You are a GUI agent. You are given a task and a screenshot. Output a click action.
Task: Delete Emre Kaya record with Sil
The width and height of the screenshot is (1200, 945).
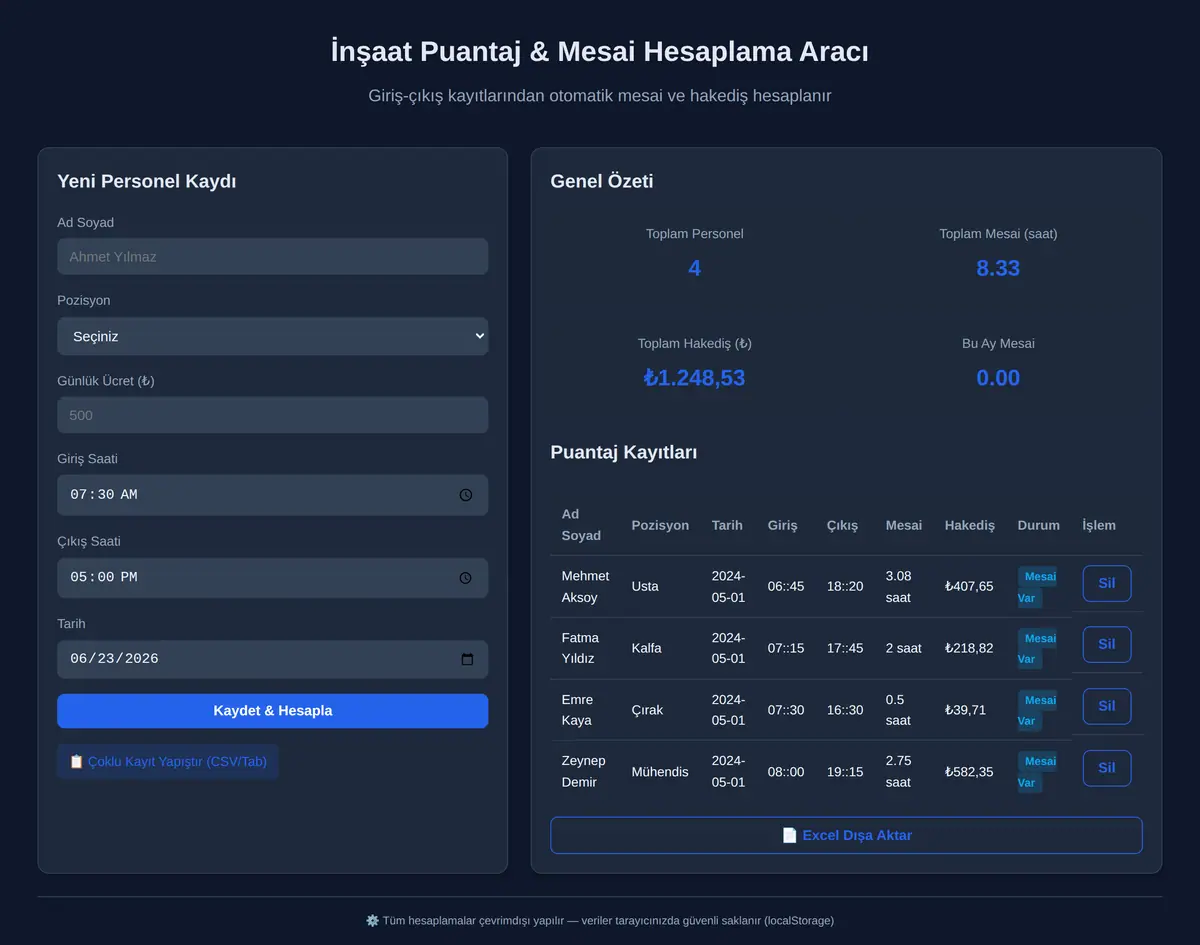[1107, 706]
